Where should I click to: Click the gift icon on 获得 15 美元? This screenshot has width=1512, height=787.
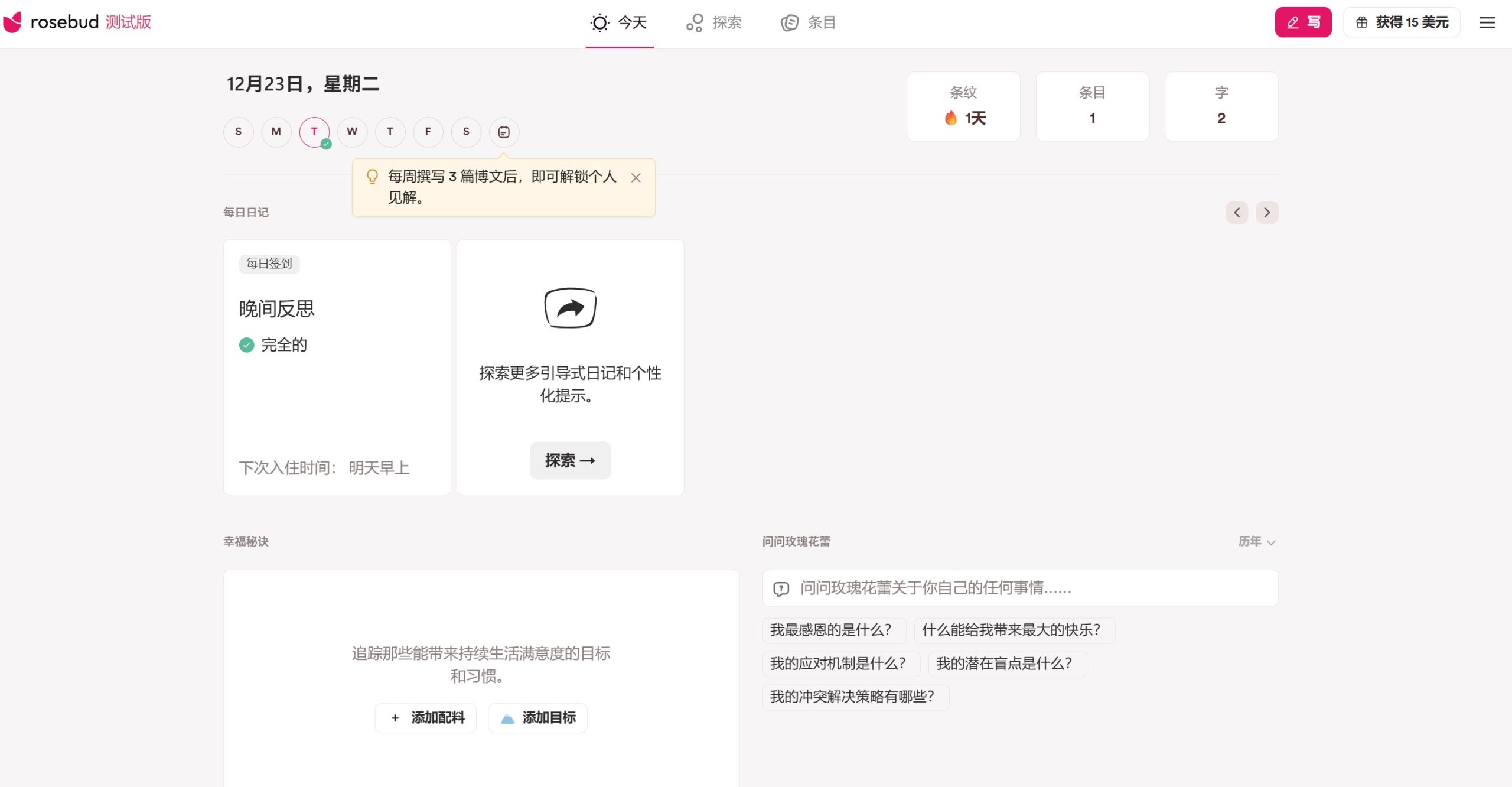[x=1361, y=22]
